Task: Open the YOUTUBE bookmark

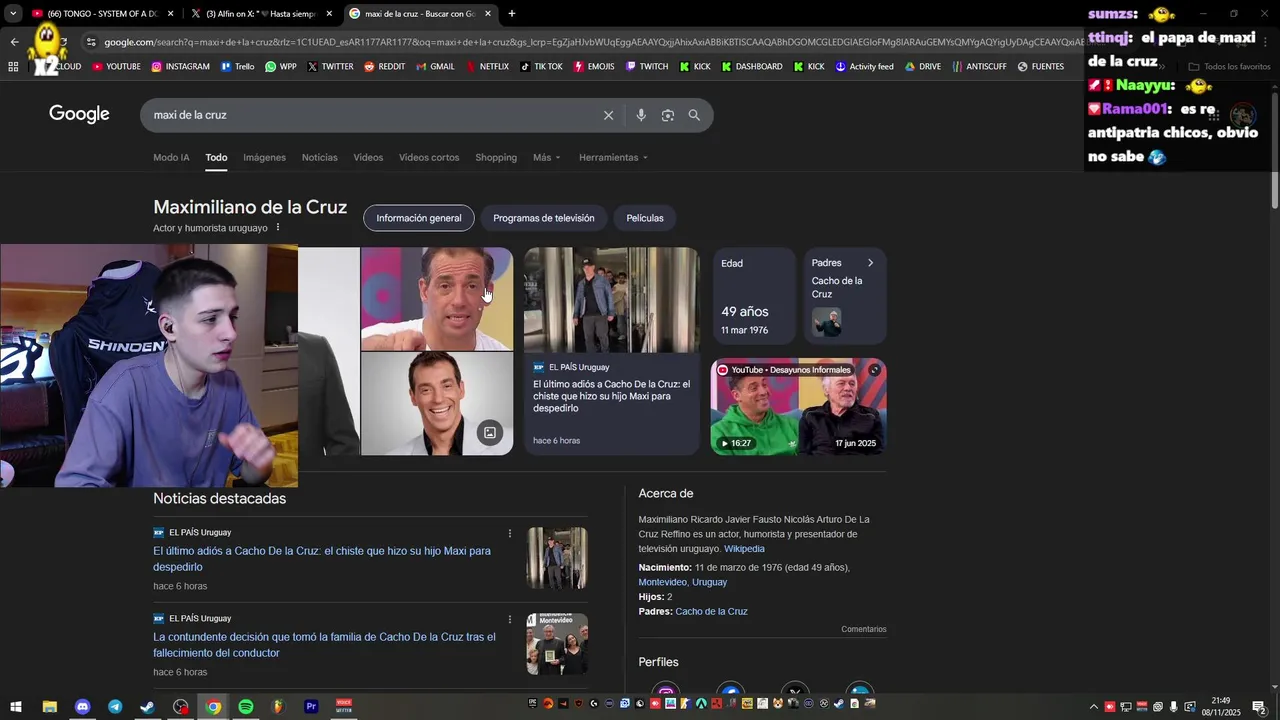Action: coord(116,67)
